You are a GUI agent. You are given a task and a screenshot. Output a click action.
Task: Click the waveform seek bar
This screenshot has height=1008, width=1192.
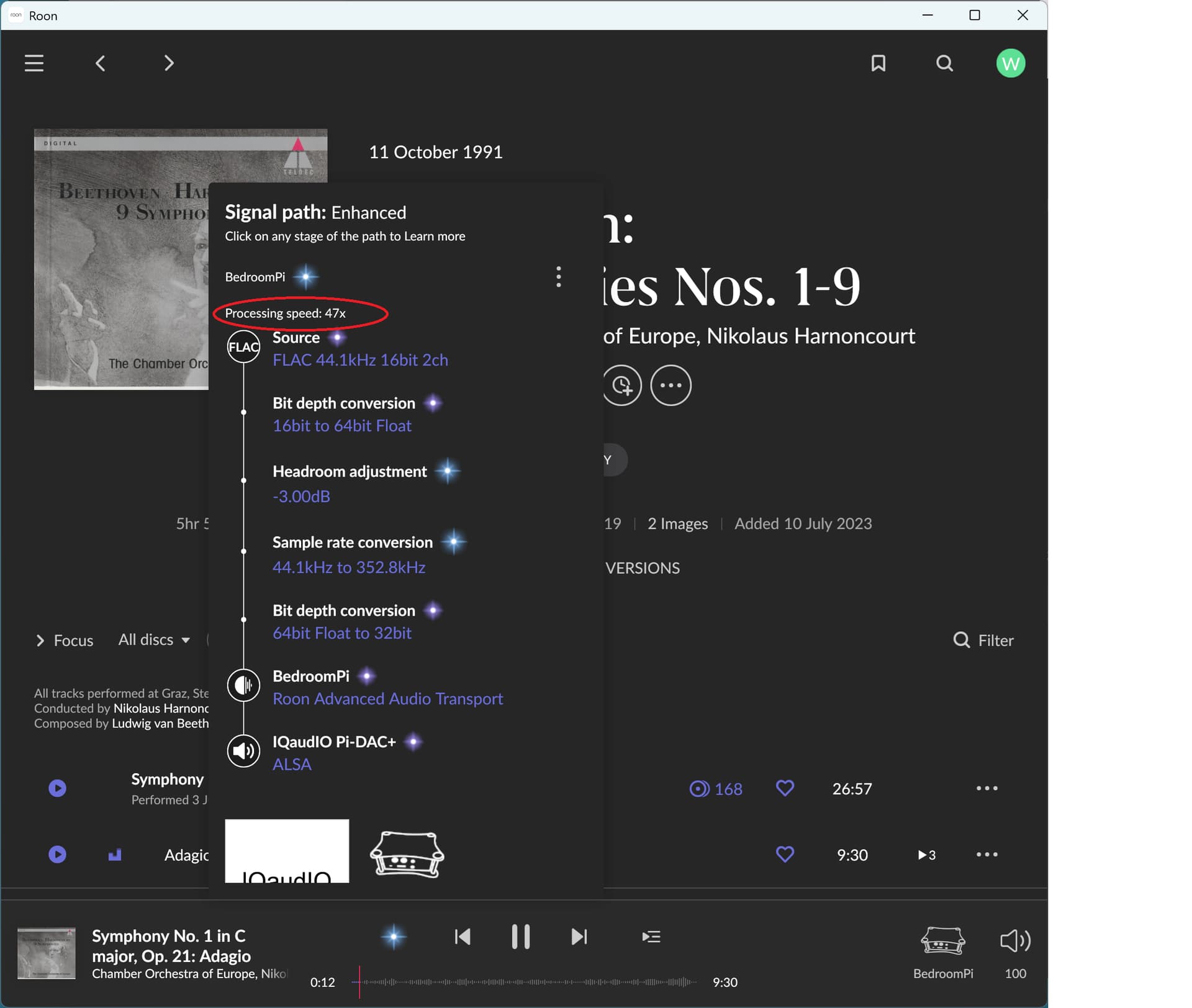(525, 982)
